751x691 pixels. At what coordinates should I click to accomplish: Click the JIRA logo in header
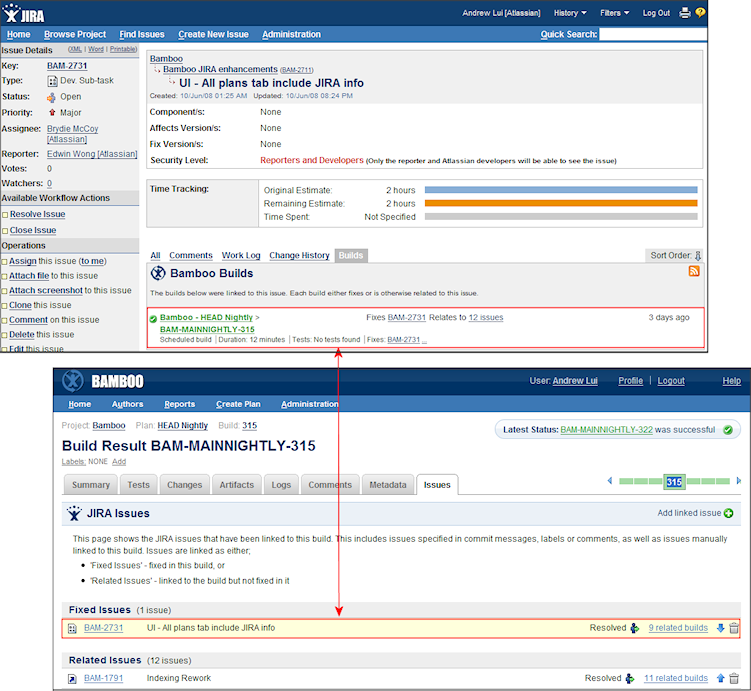[x=23, y=13]
